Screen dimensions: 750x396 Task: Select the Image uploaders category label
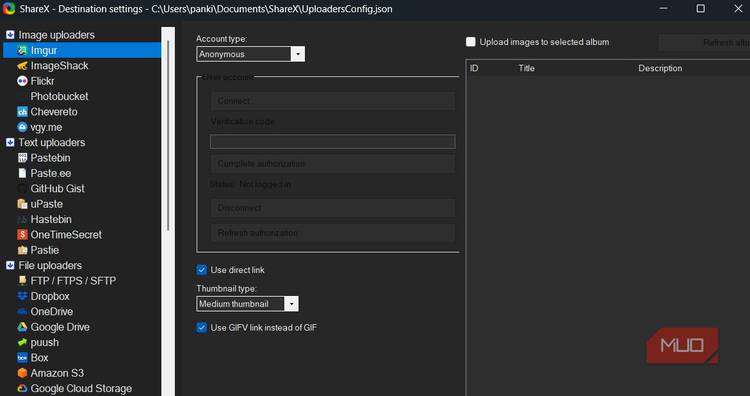pyautogui.click(x=56, y=35)
